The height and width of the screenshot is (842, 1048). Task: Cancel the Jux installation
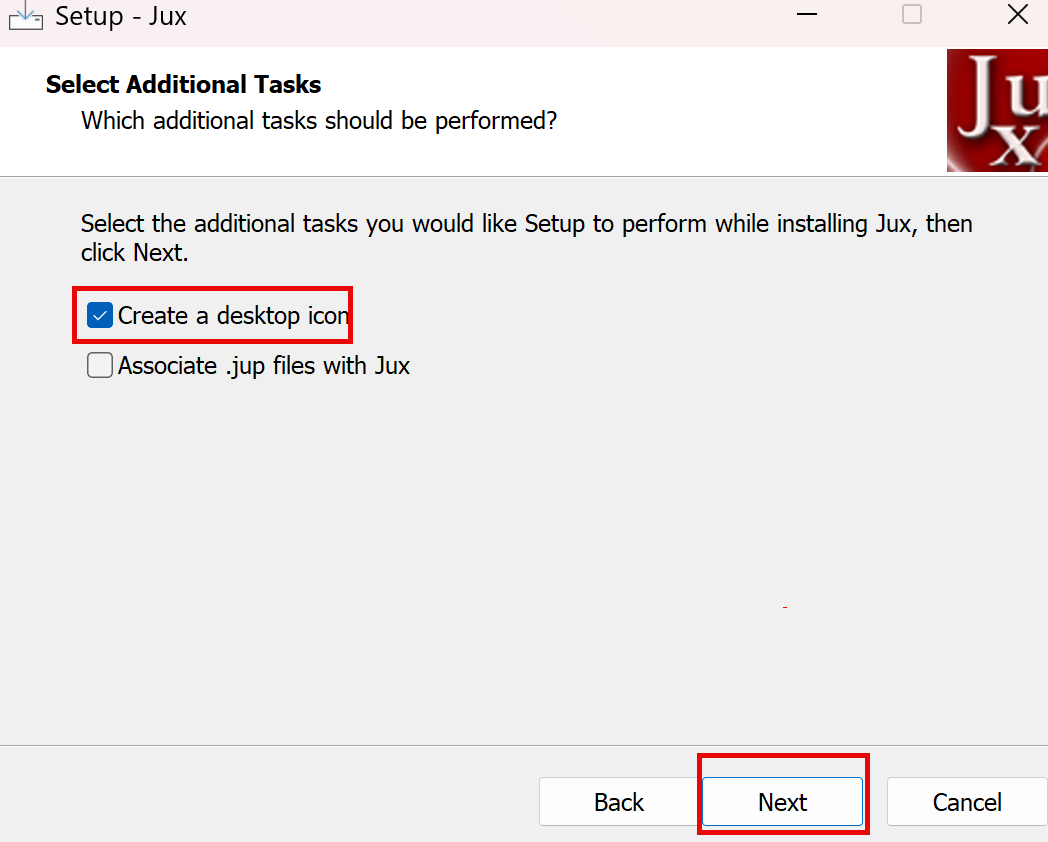[967, 802]
